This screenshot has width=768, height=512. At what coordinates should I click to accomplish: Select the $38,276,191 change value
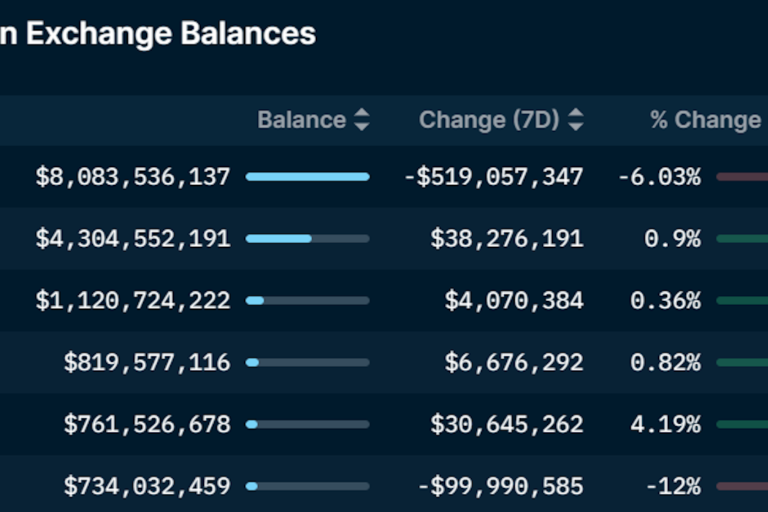(507, 239)
